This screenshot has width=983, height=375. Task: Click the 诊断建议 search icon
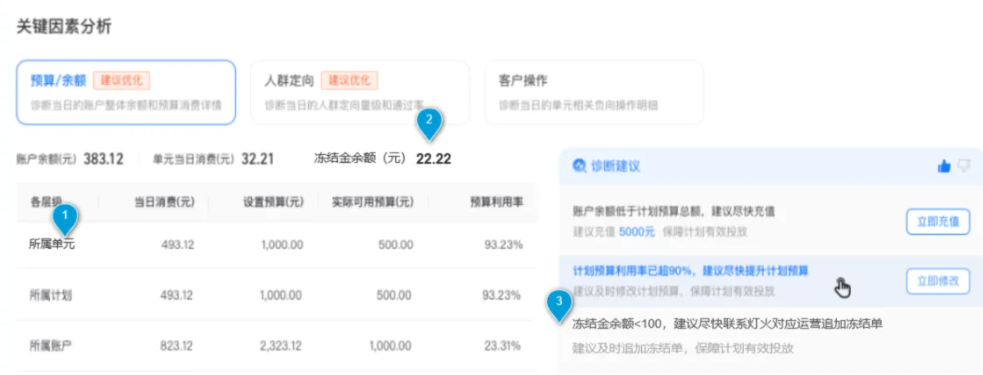(x=579, y=166)
